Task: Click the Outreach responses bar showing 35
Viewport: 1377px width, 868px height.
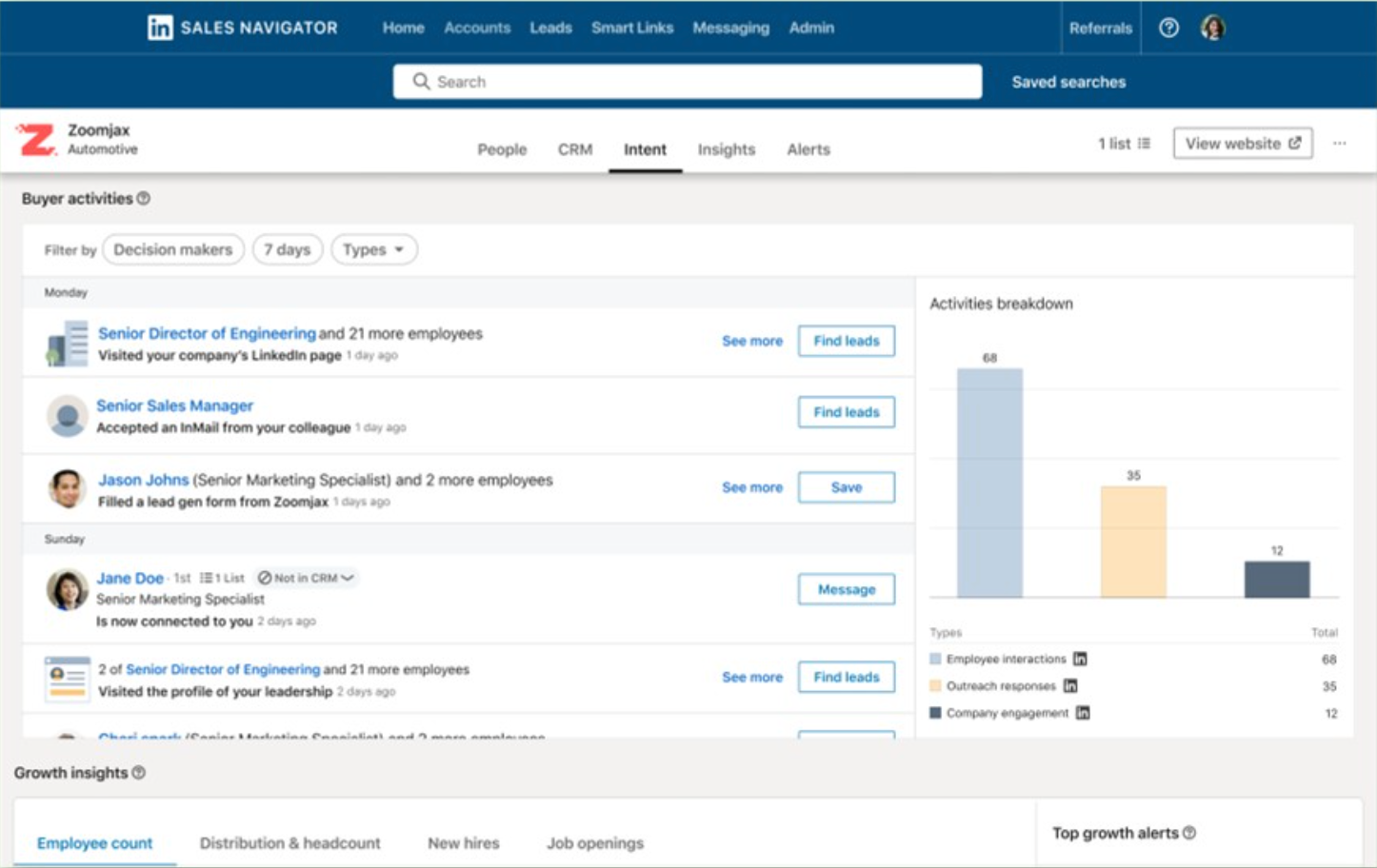Action: [1133, 542]
